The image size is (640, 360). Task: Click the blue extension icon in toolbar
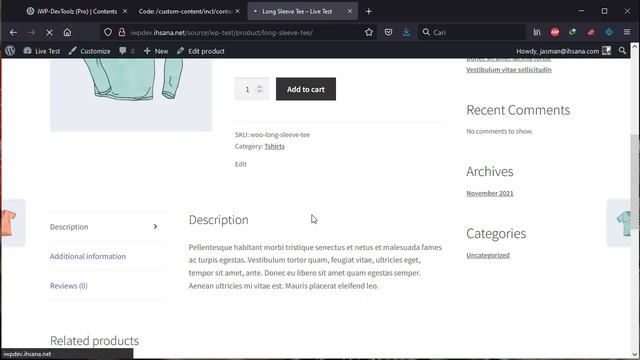click(x=609, y=32)
